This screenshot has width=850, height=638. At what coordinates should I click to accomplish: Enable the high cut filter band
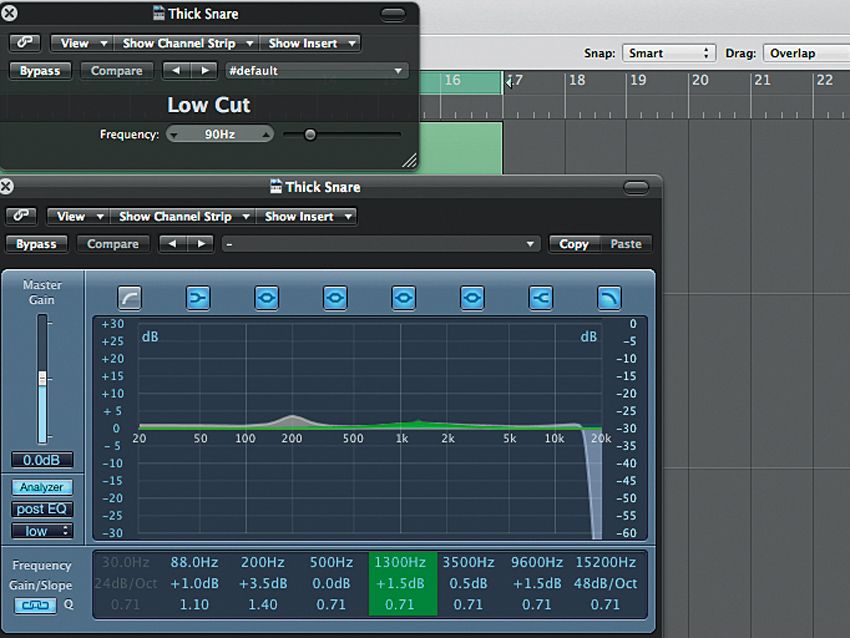click(x=608, y=297)
